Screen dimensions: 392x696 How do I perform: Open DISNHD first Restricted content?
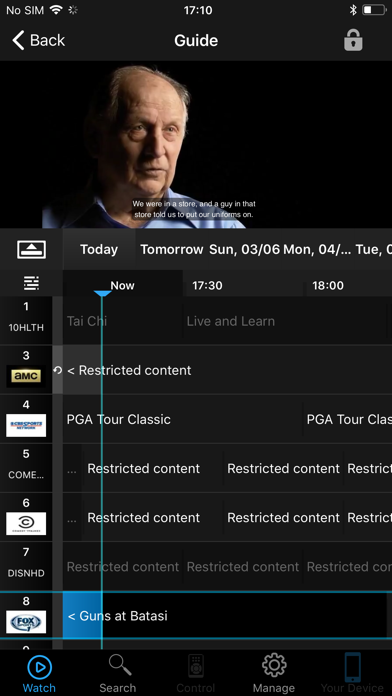pyautogui.click(x=123, y=567)
